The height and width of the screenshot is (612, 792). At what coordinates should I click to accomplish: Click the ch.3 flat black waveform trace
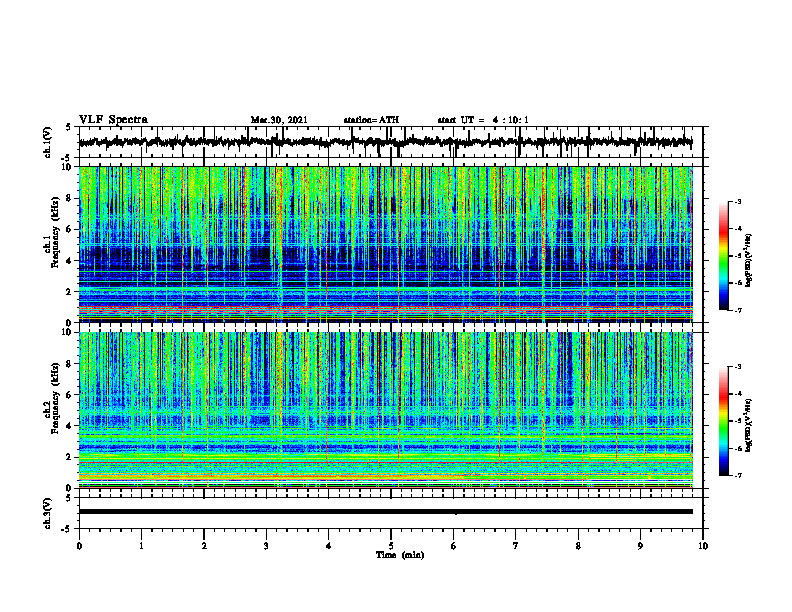point(386,512)
